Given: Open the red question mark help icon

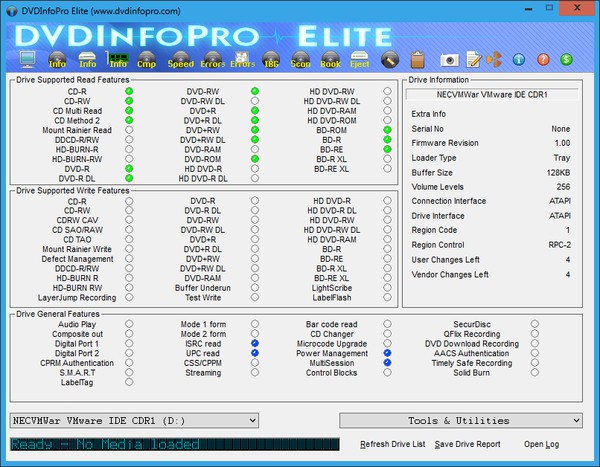Looking at the screenshot, I should click(x=543, y=59).
